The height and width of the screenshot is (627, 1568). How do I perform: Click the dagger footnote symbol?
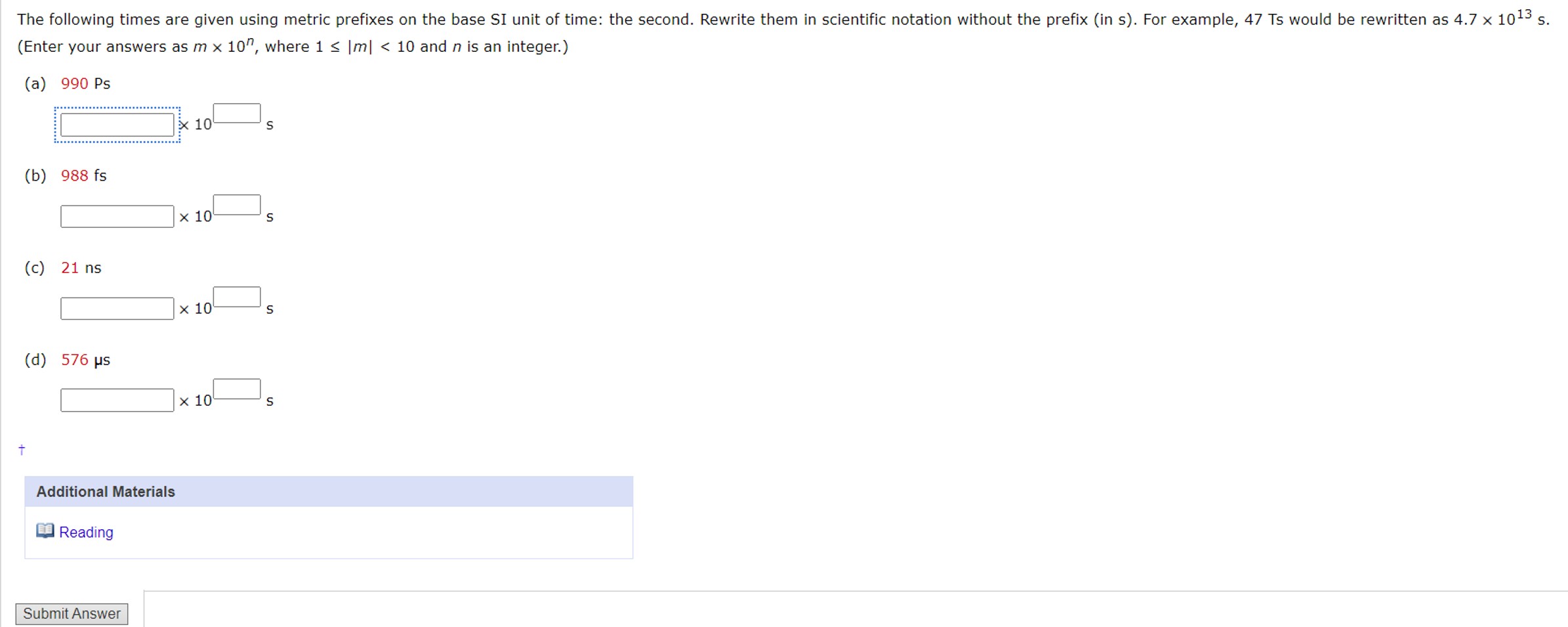click(x=20, y=449)
